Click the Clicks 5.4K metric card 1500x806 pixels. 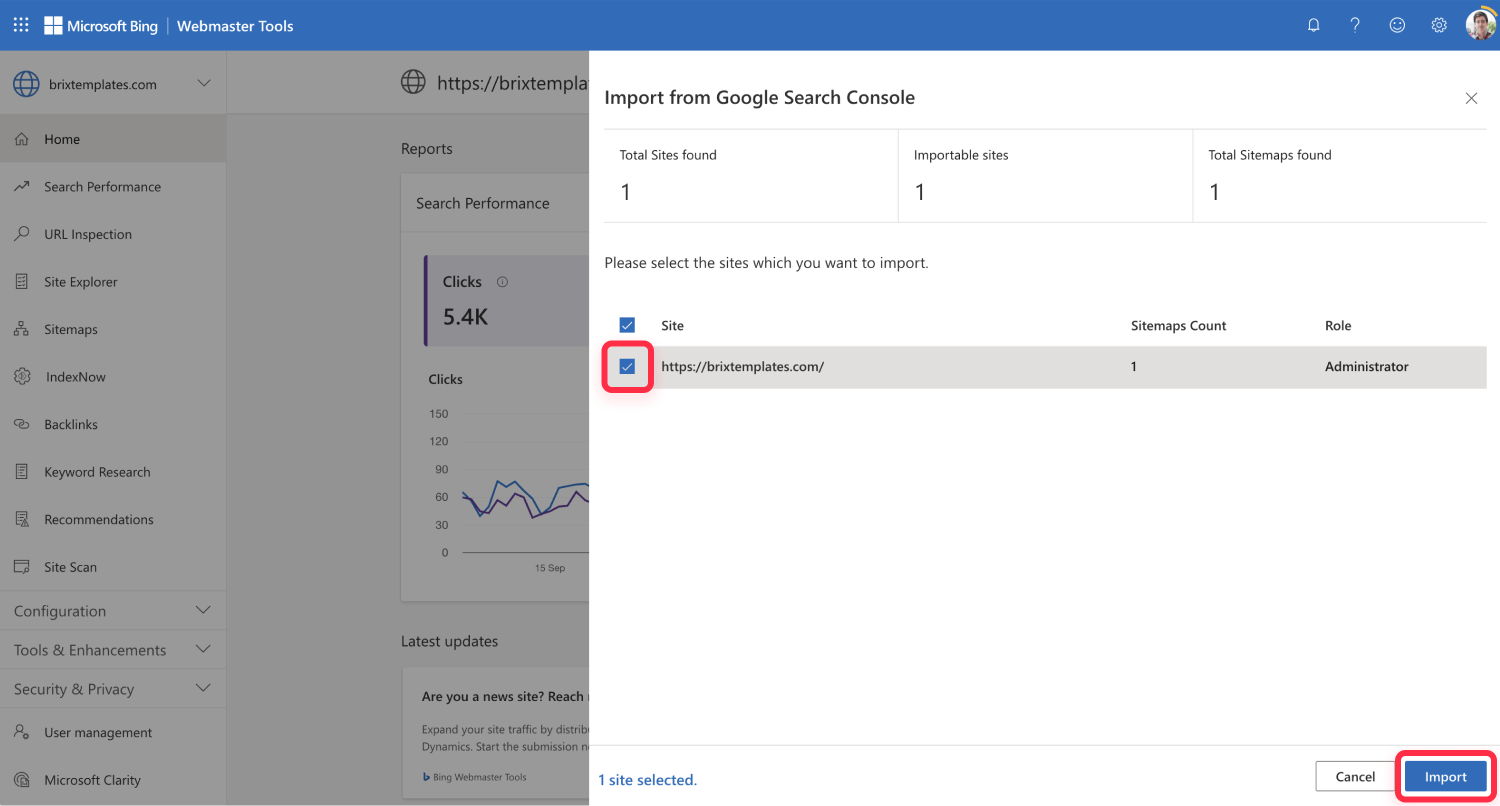tap(506, 300)
